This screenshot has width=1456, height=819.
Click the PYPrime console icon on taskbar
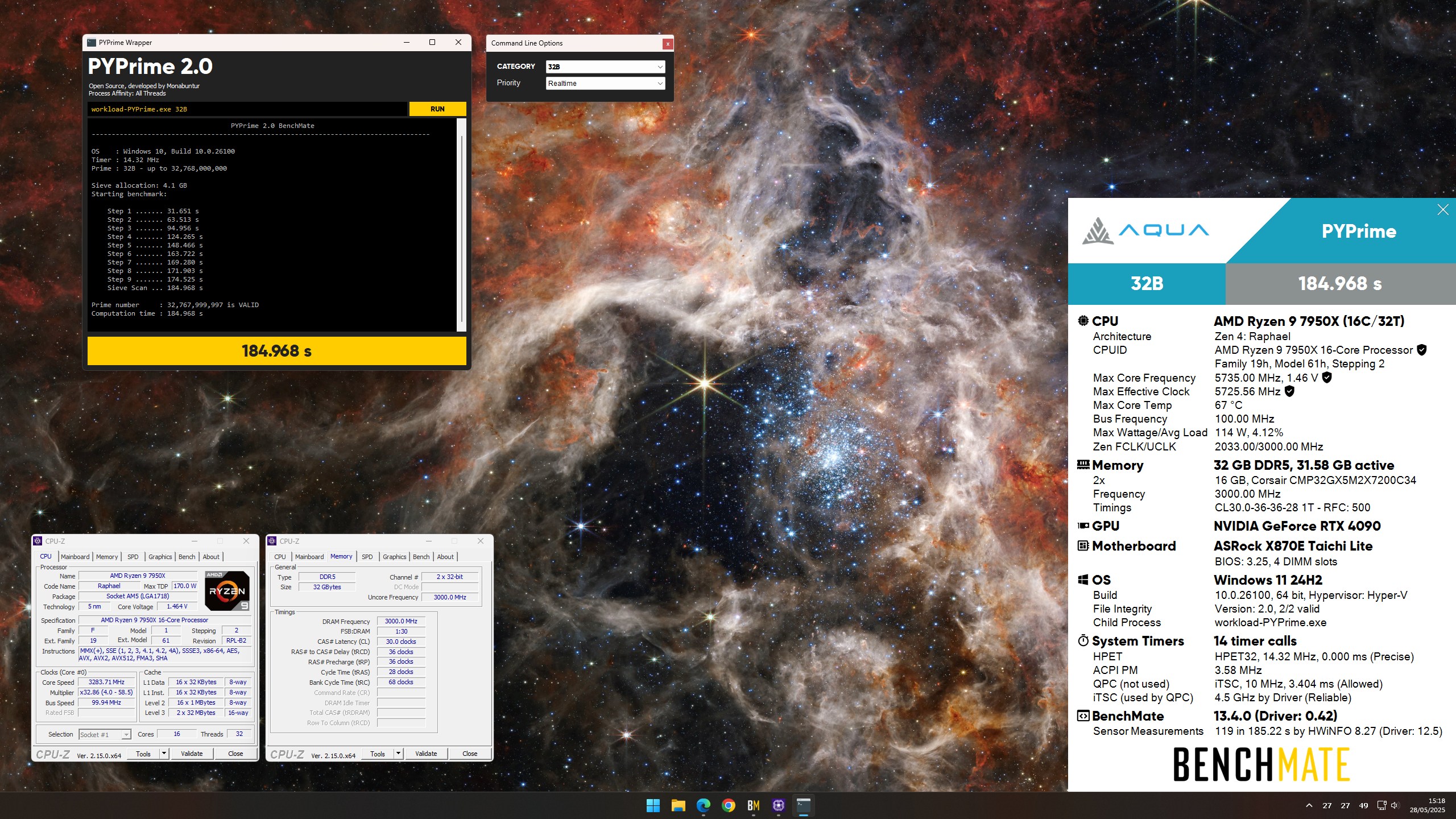pos(804,805)
